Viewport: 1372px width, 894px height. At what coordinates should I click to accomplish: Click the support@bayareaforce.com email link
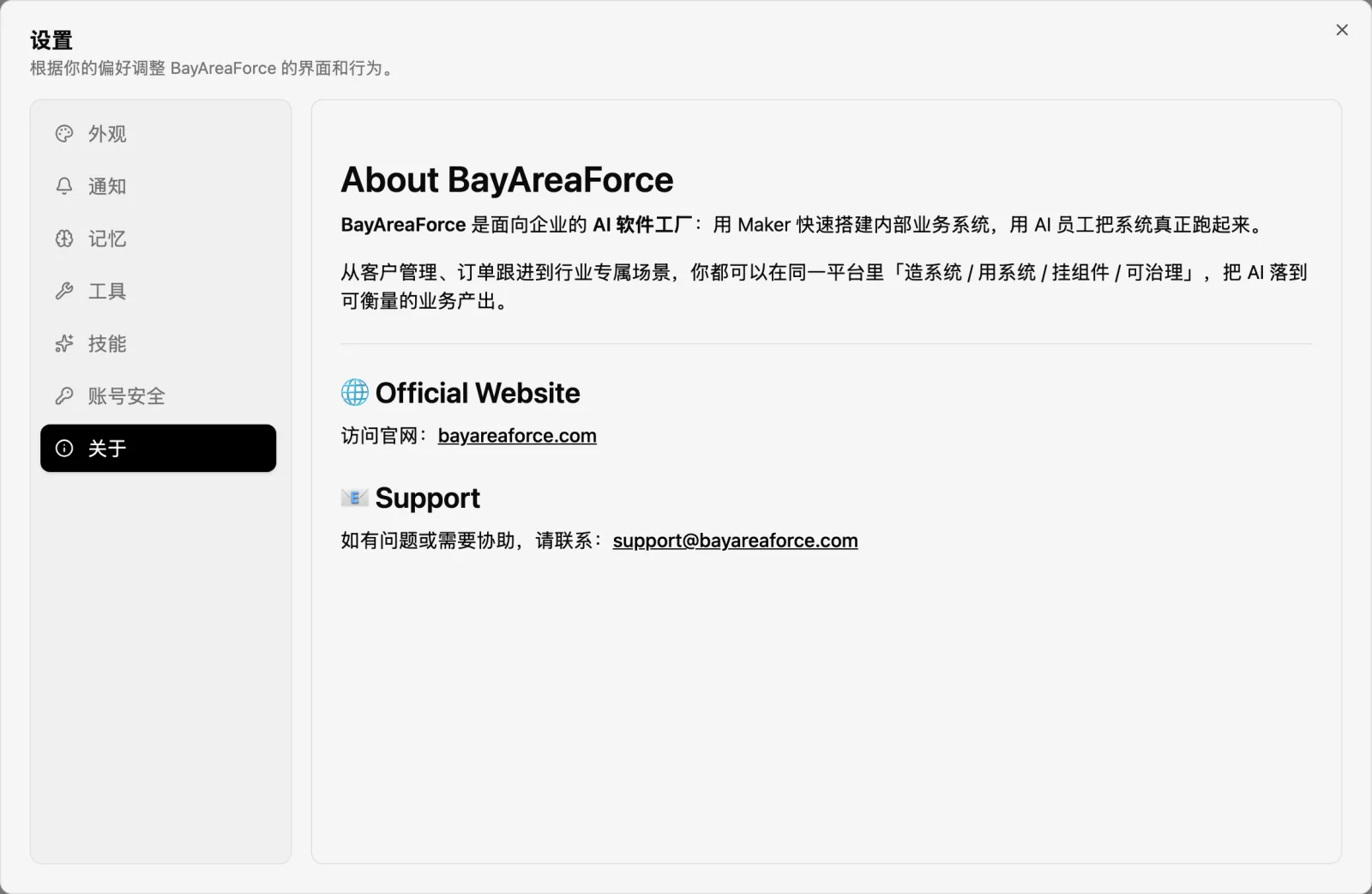pyautogui.click(x=735, y=541)
